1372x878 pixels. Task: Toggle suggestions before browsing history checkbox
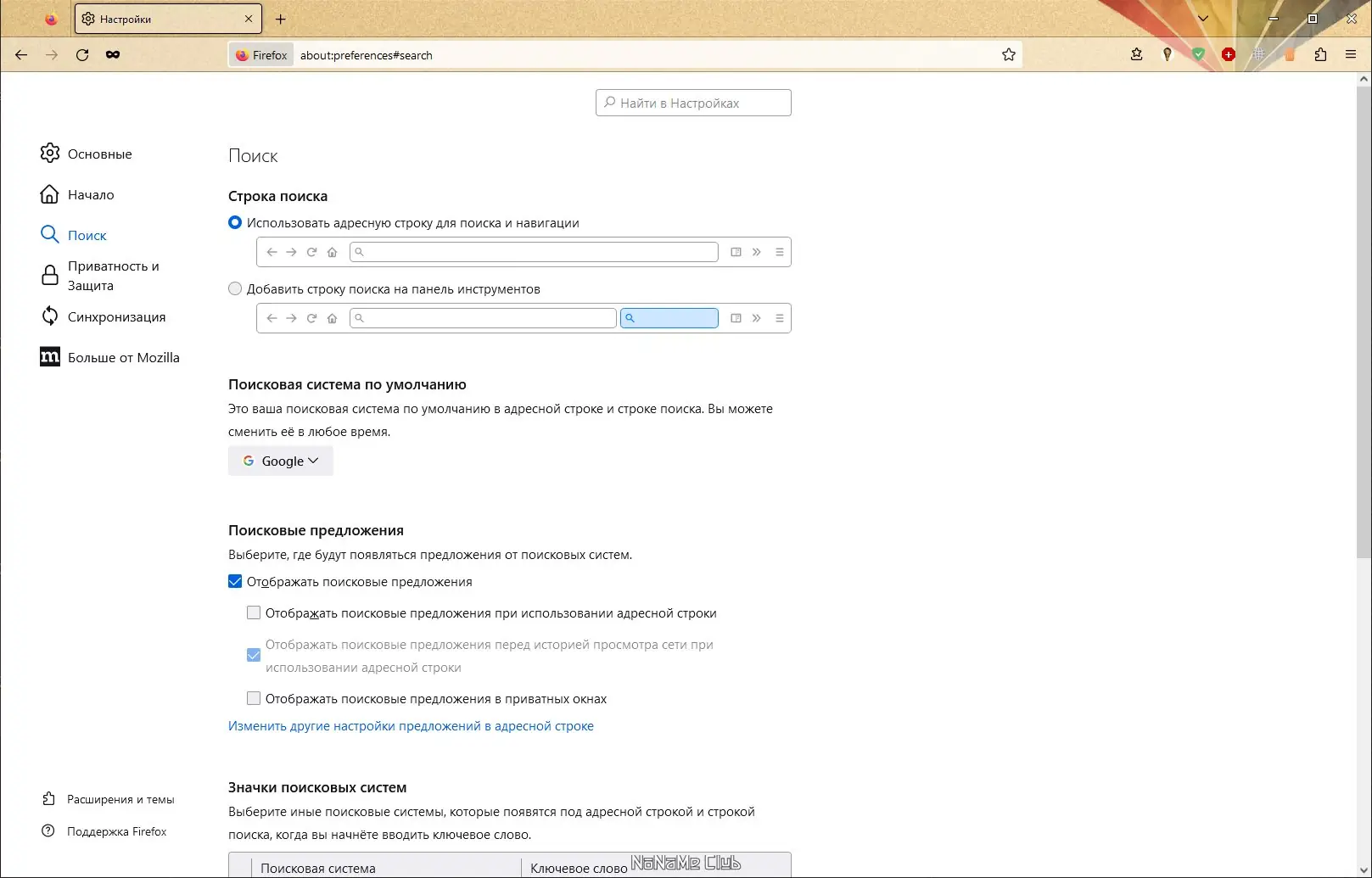(x=254, y=655)
